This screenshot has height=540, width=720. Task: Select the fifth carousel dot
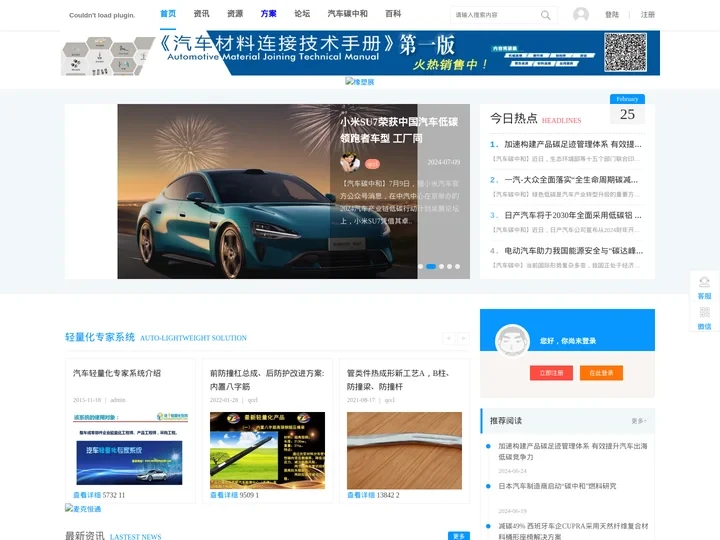pyautogui.click(x=457, y=266)
